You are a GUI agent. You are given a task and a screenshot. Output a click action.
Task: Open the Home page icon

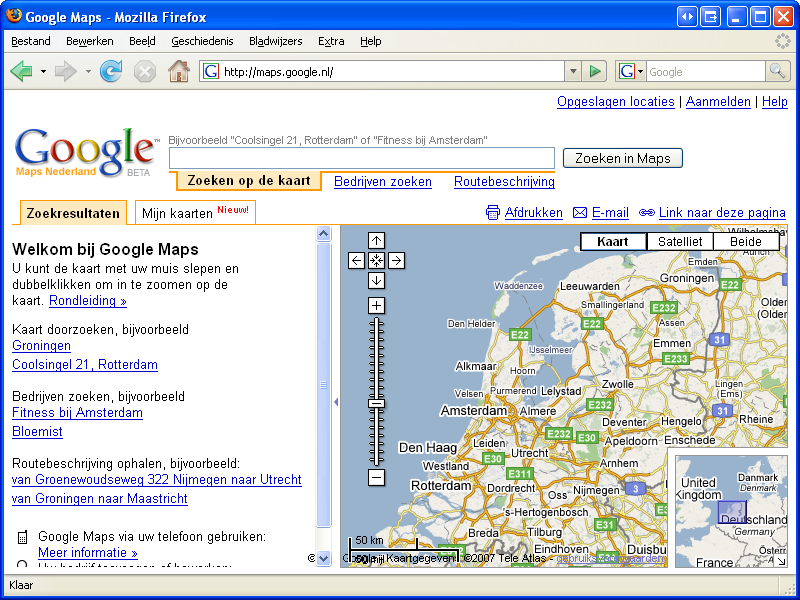point(179,71)
